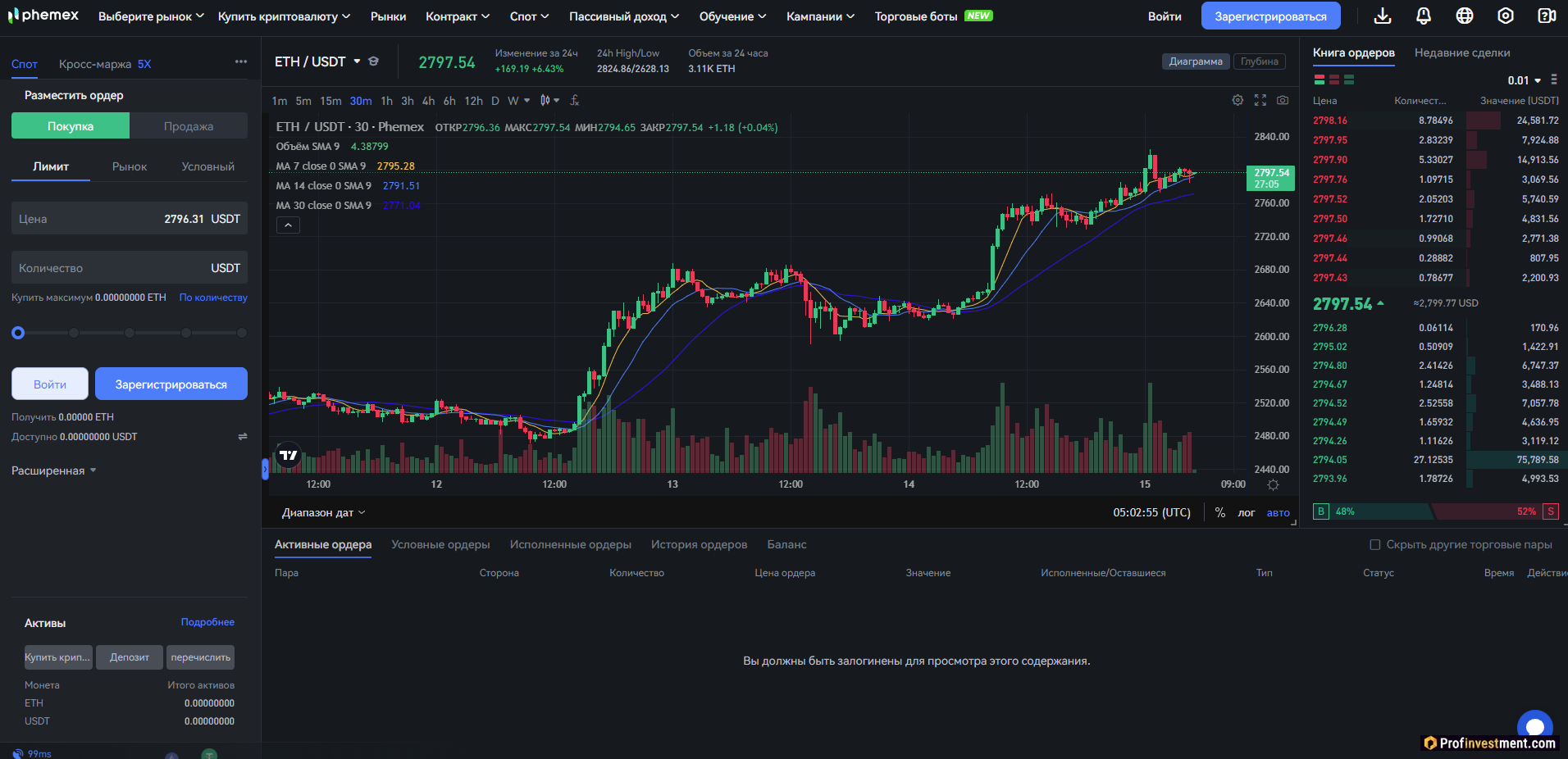This screenshot has width=1568, height=759.
Task: Click the connection latency 99ms indicator
Action: tap(32, 753)
